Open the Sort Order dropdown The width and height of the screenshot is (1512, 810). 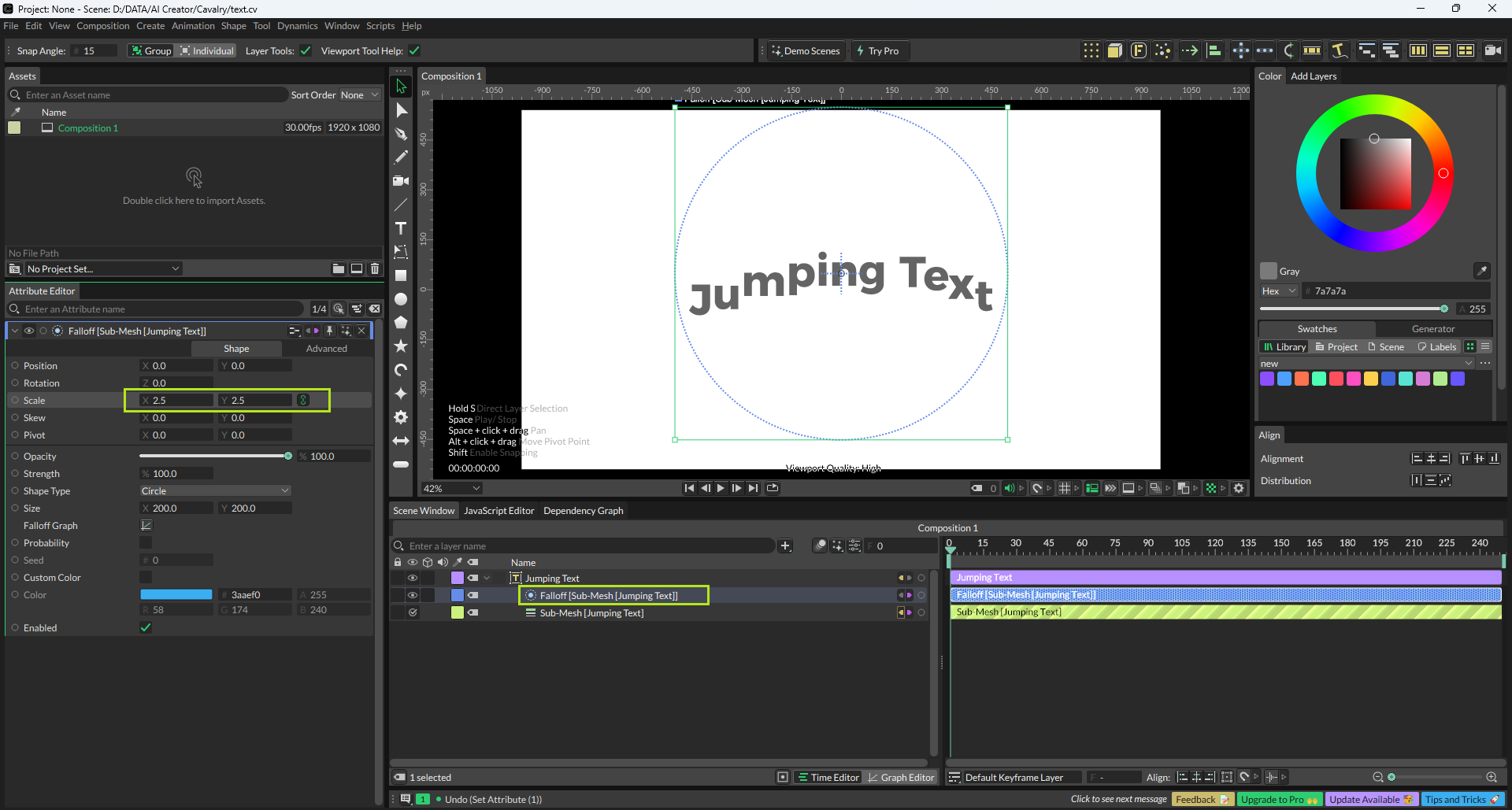coord(360,95)
